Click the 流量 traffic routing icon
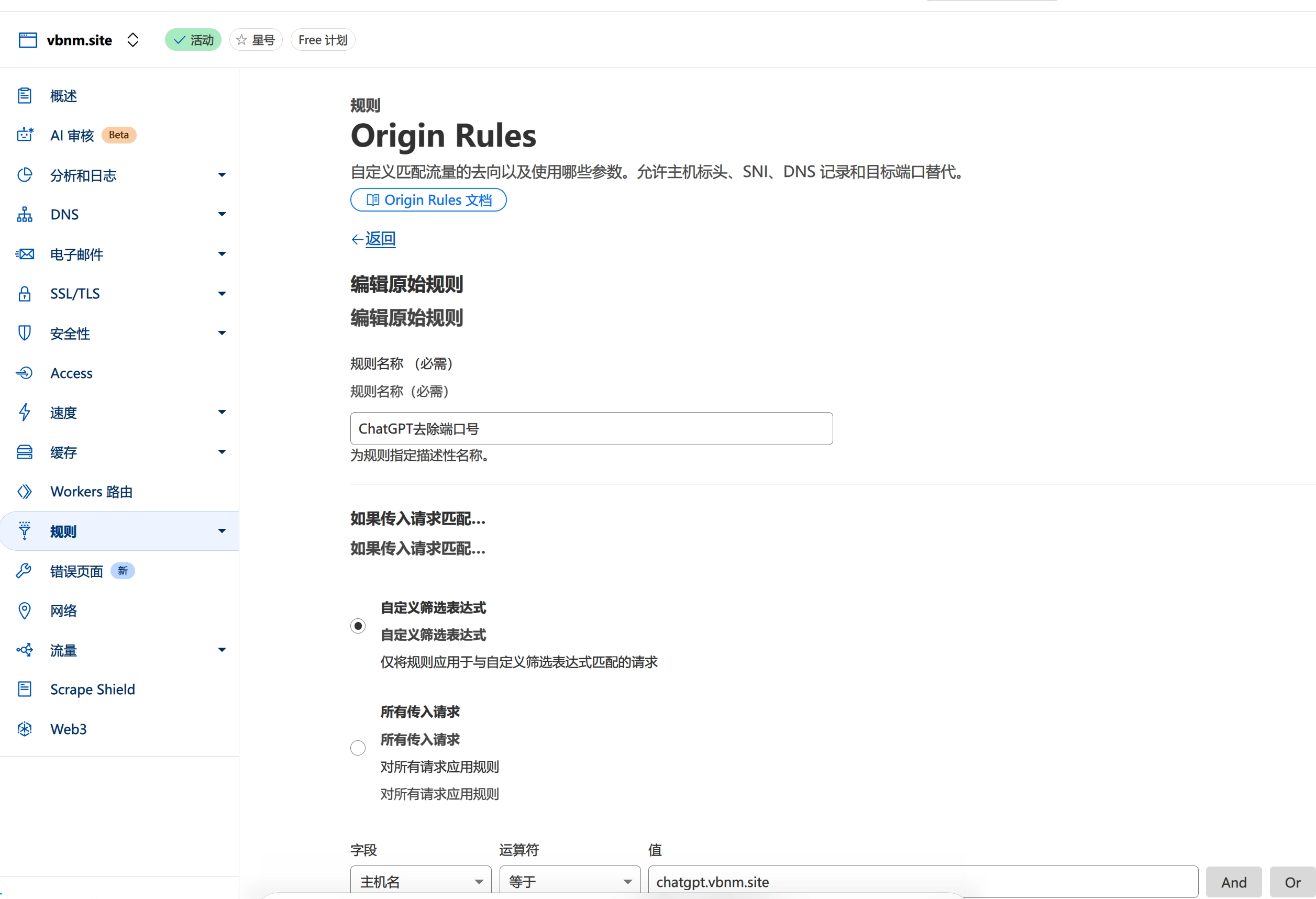1316x899 pixels. pyautogui.click(x=24, y=650)
